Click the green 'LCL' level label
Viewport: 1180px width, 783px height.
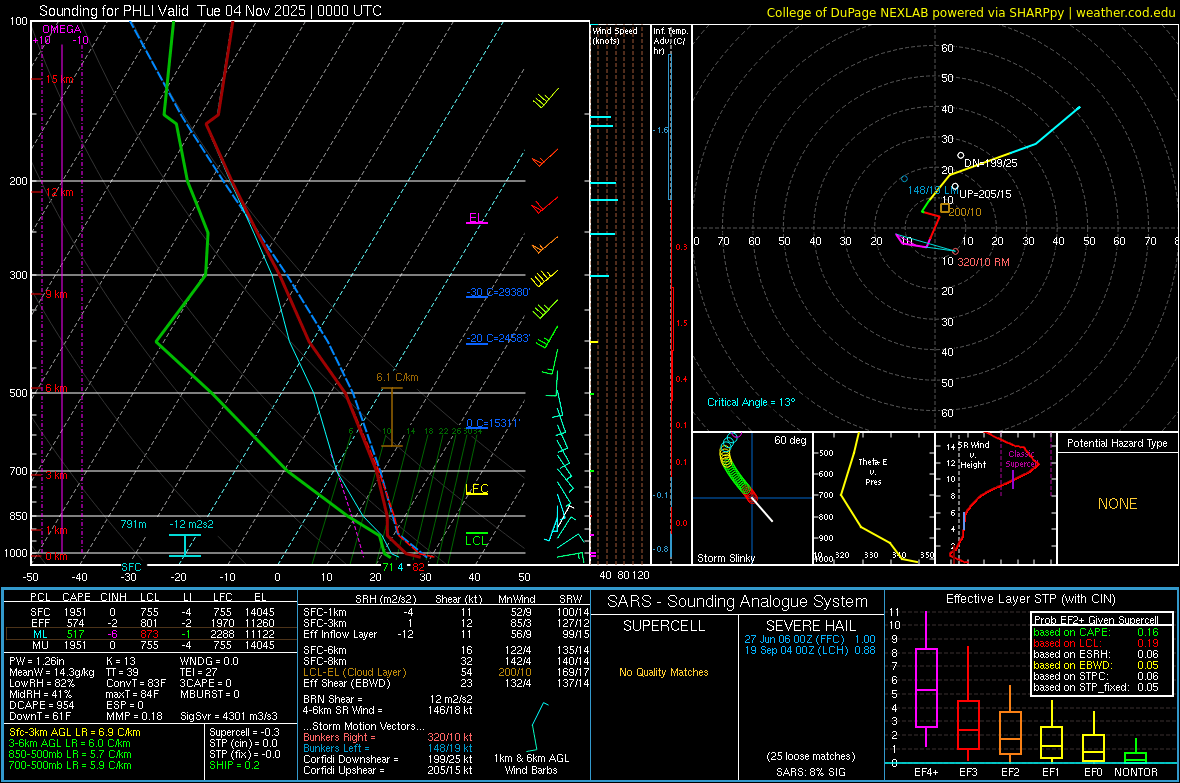tap(476, 540)
